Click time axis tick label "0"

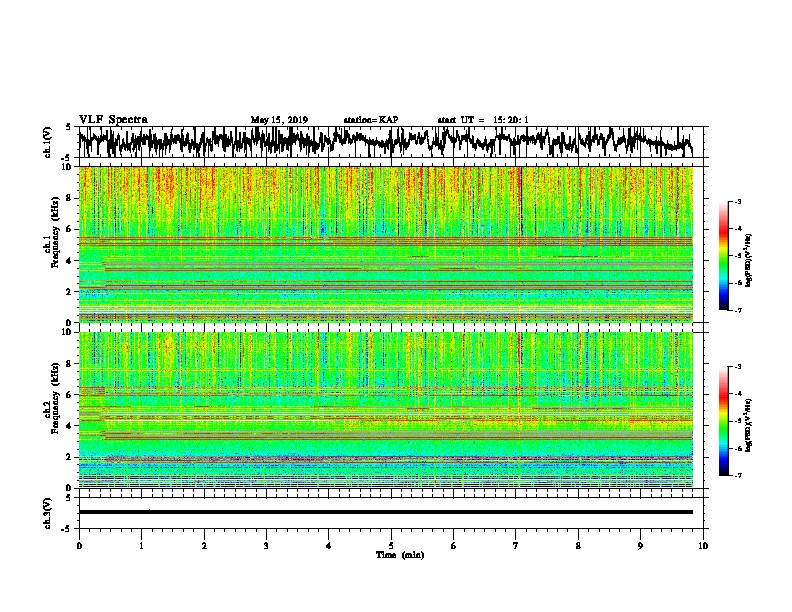[x=79, y=546]
